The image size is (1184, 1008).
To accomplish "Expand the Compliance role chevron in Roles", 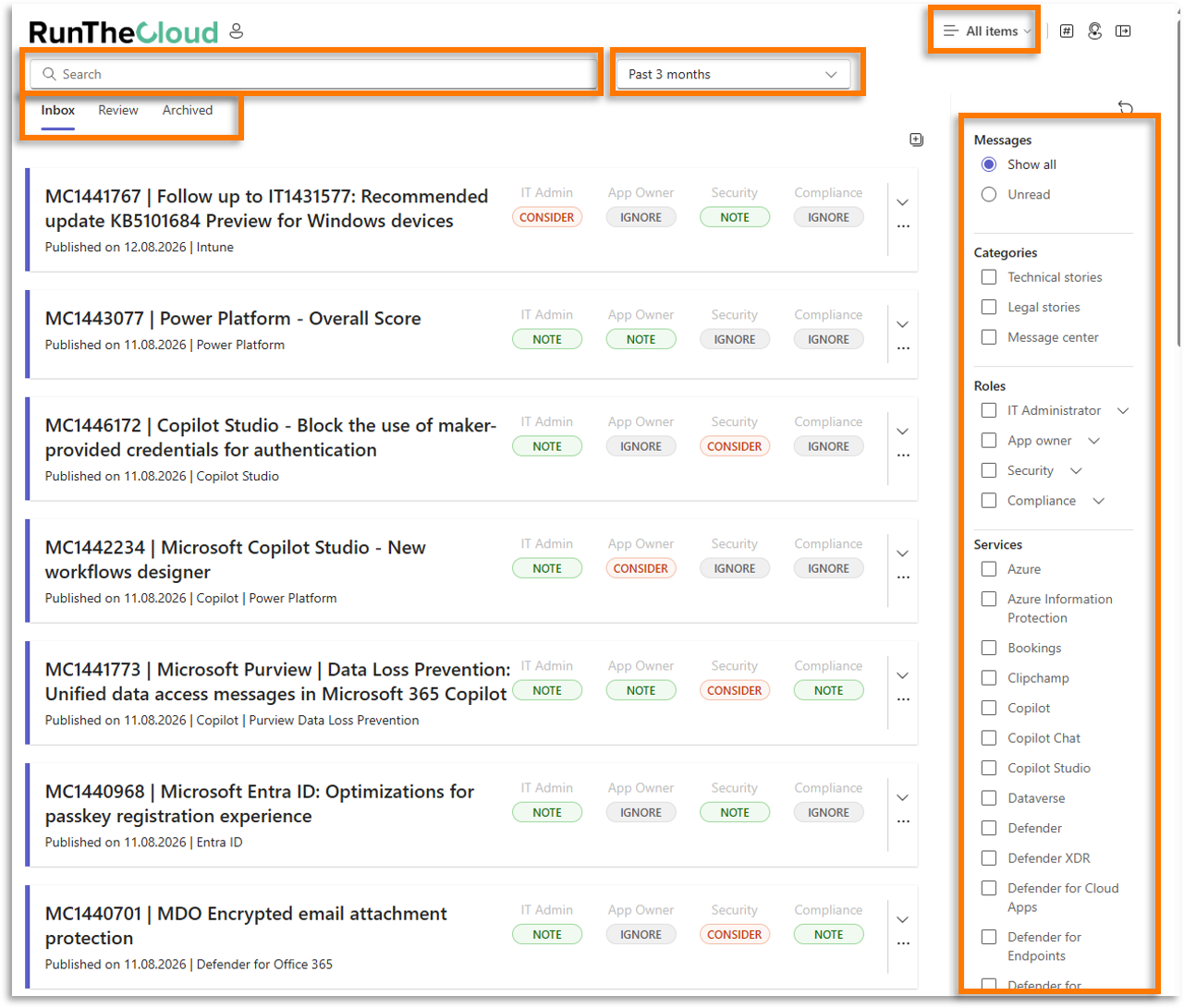I will click(x=1099, y=501).
